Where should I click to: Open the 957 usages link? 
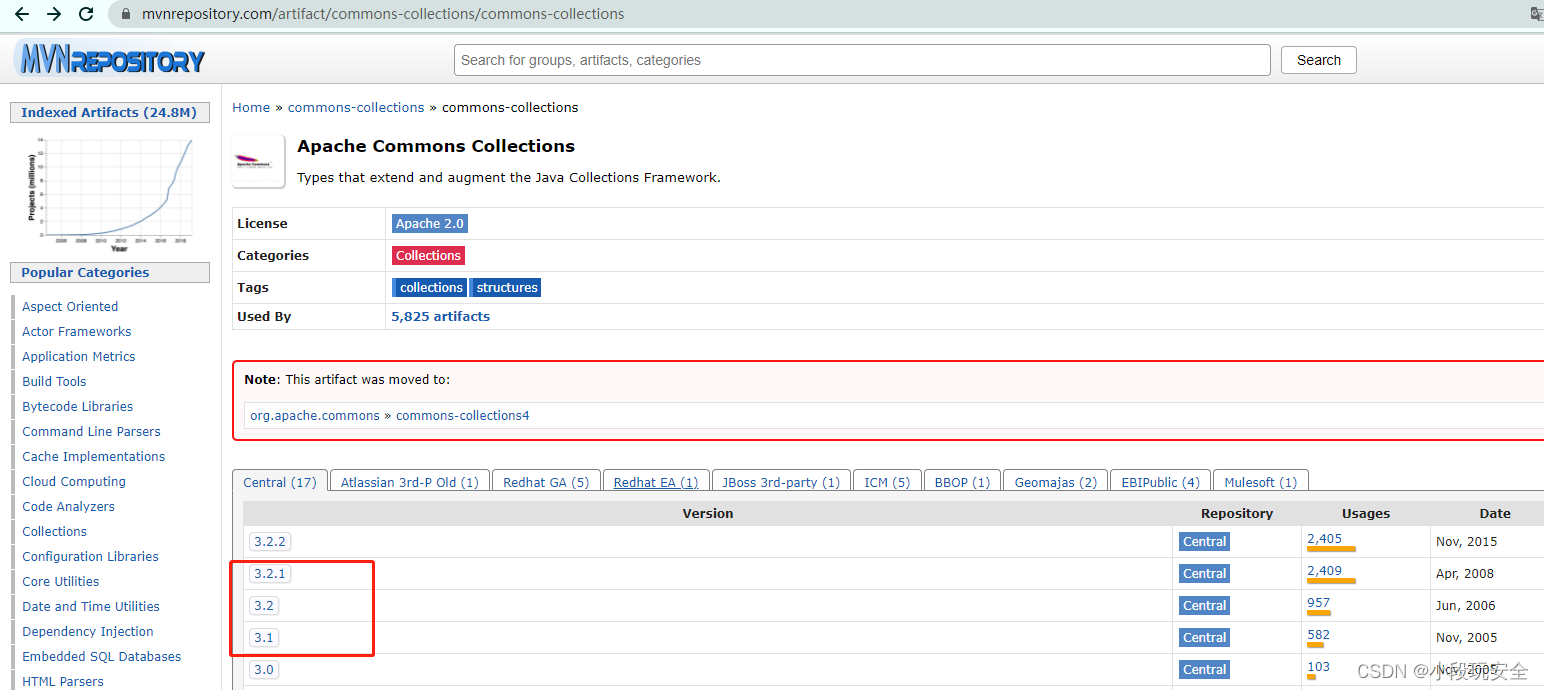pyautogui.click(x=1318, y=602)
